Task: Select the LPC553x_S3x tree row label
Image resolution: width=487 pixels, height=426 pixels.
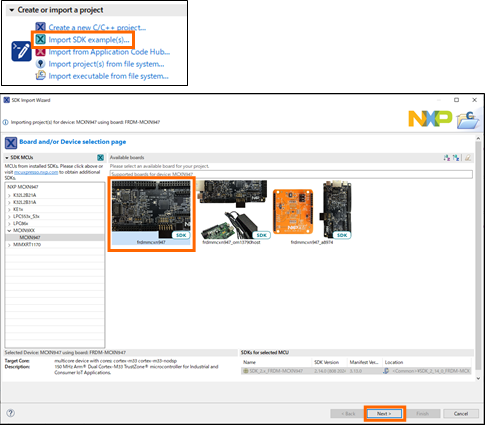Action: [26, 217]
